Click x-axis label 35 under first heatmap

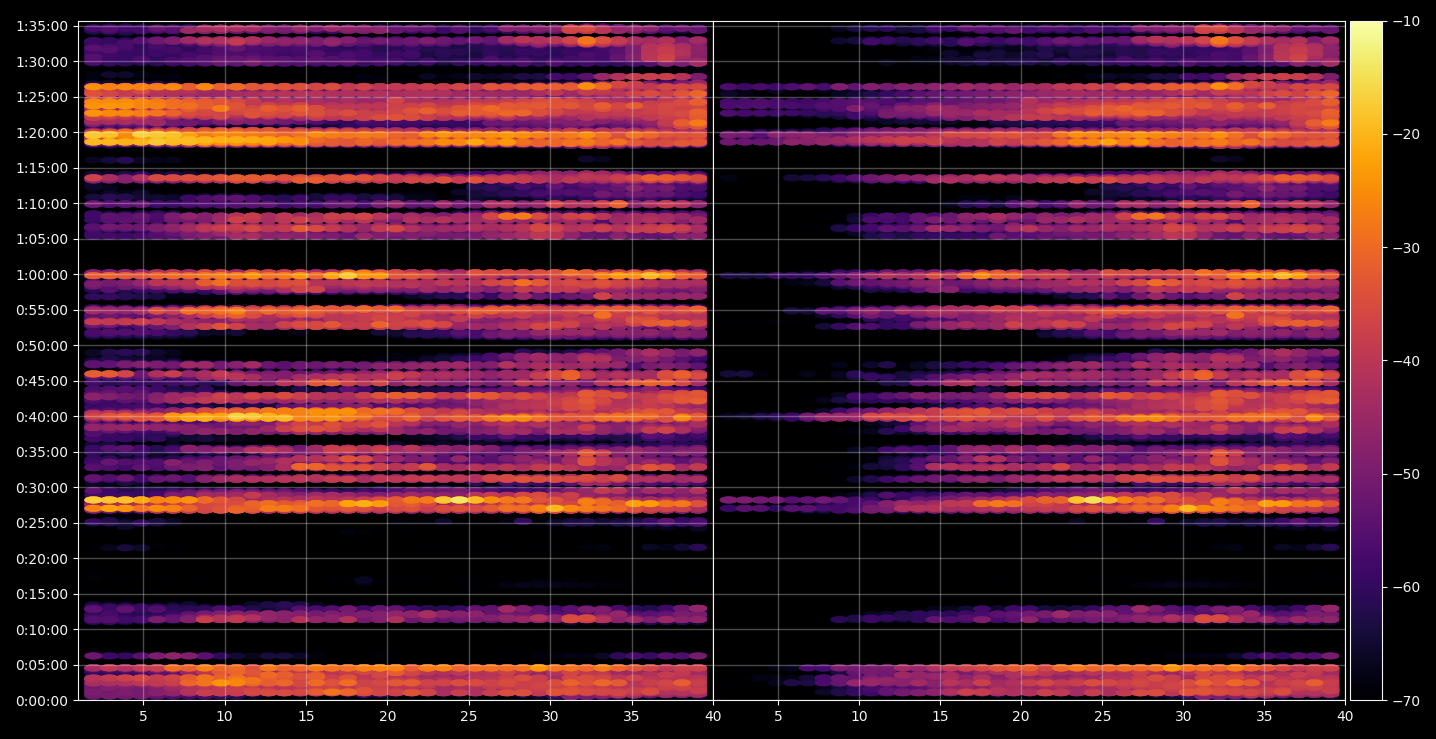pos(632,716)
